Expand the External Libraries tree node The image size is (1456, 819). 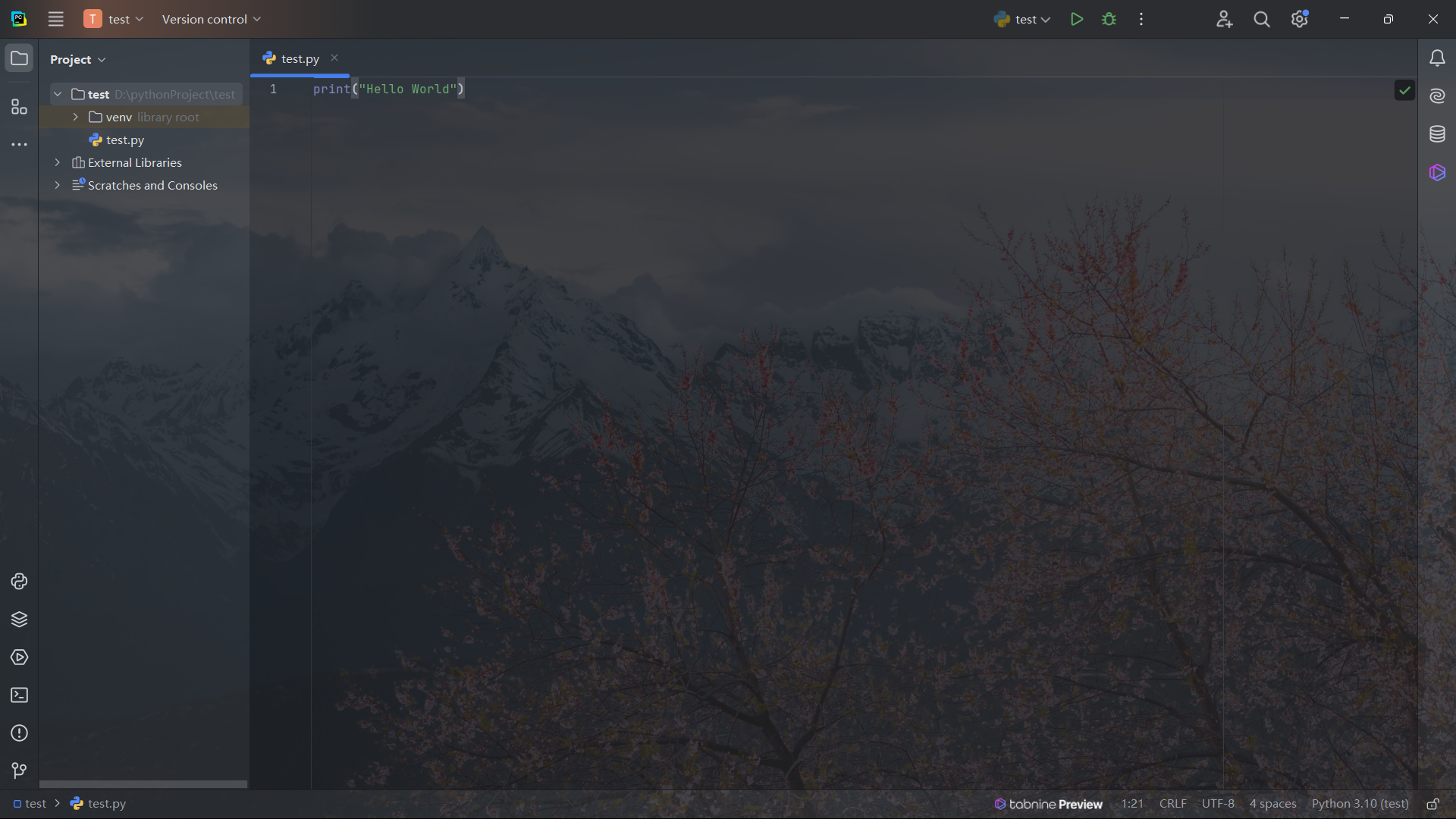[57, 162]
